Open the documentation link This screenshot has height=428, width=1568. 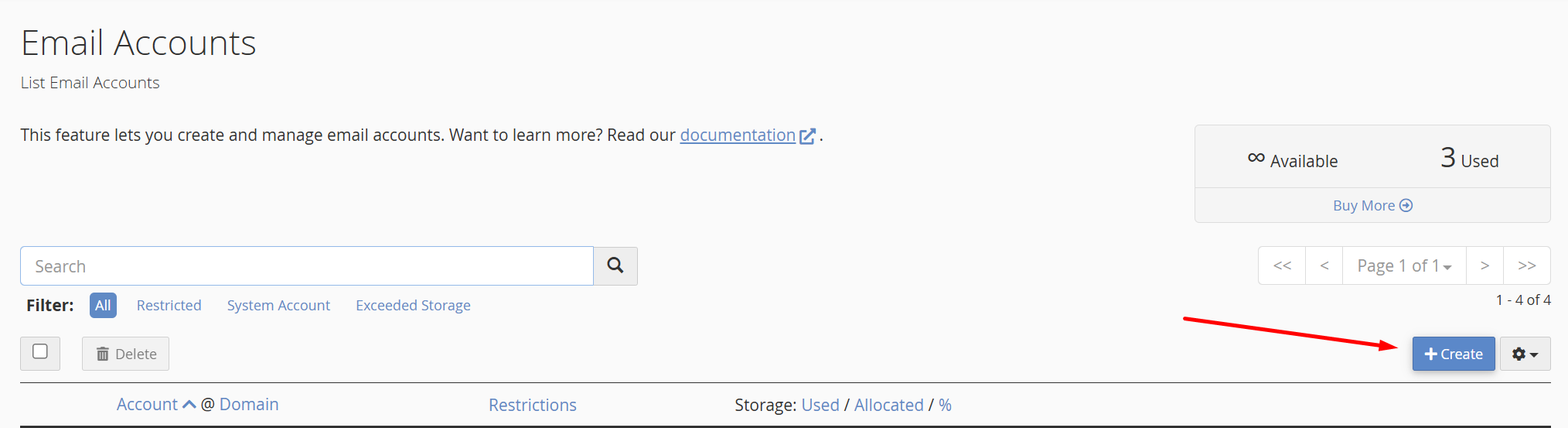[x=738, y=135]
